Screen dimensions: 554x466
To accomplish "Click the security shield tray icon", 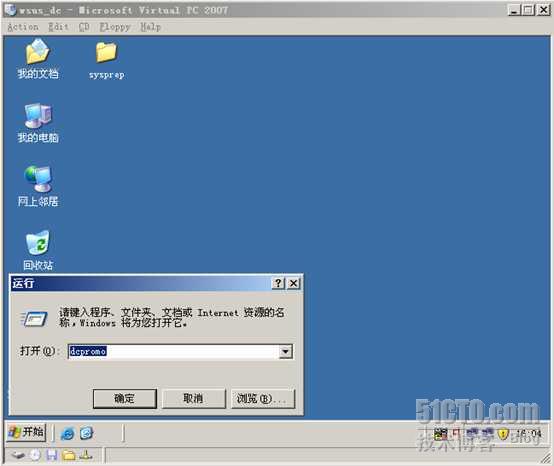I will click(x=503, y=433).
